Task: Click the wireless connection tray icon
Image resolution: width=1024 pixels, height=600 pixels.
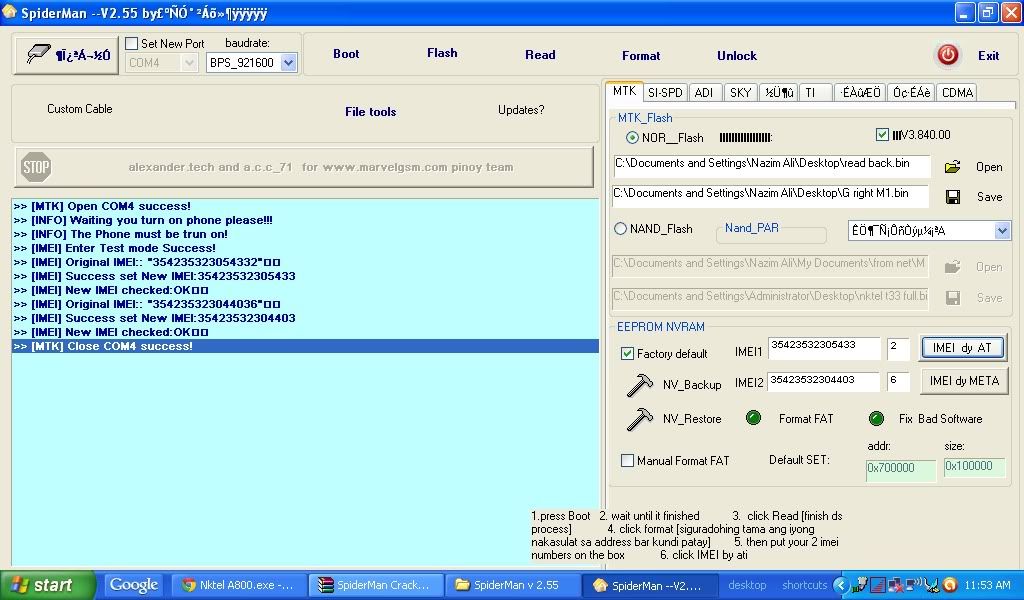Action: point(912,584)
